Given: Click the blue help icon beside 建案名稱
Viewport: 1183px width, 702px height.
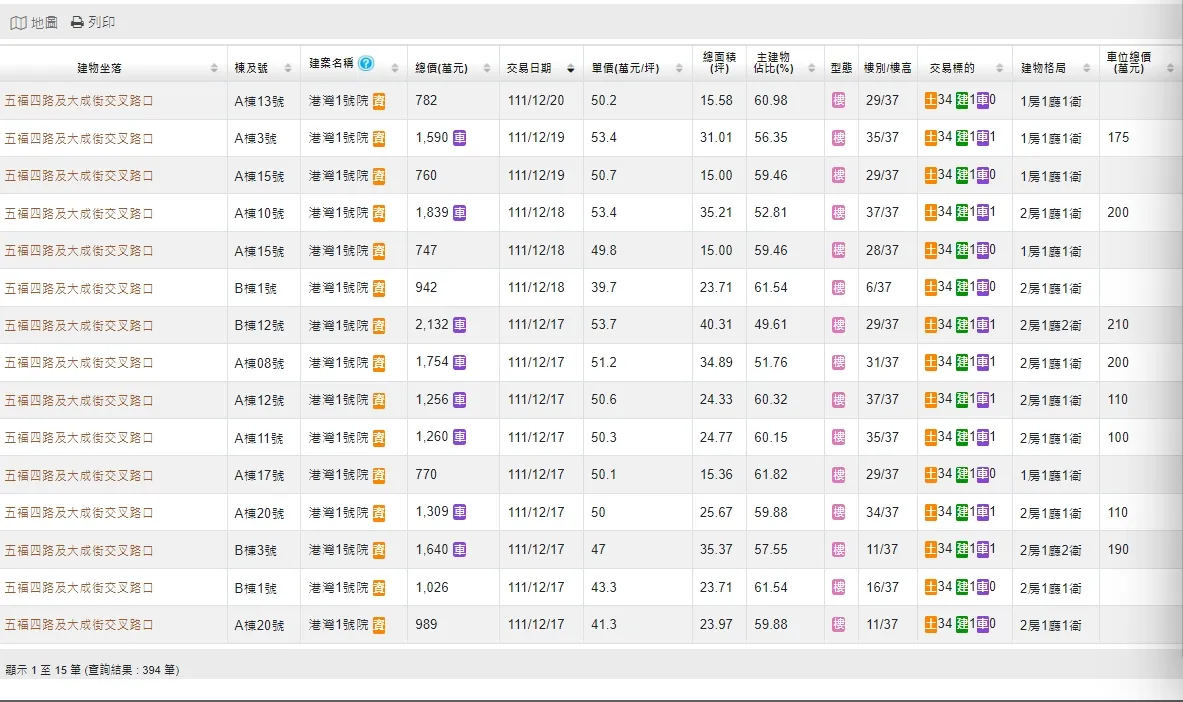Looking at the screenshot, I should coord(366,63).
